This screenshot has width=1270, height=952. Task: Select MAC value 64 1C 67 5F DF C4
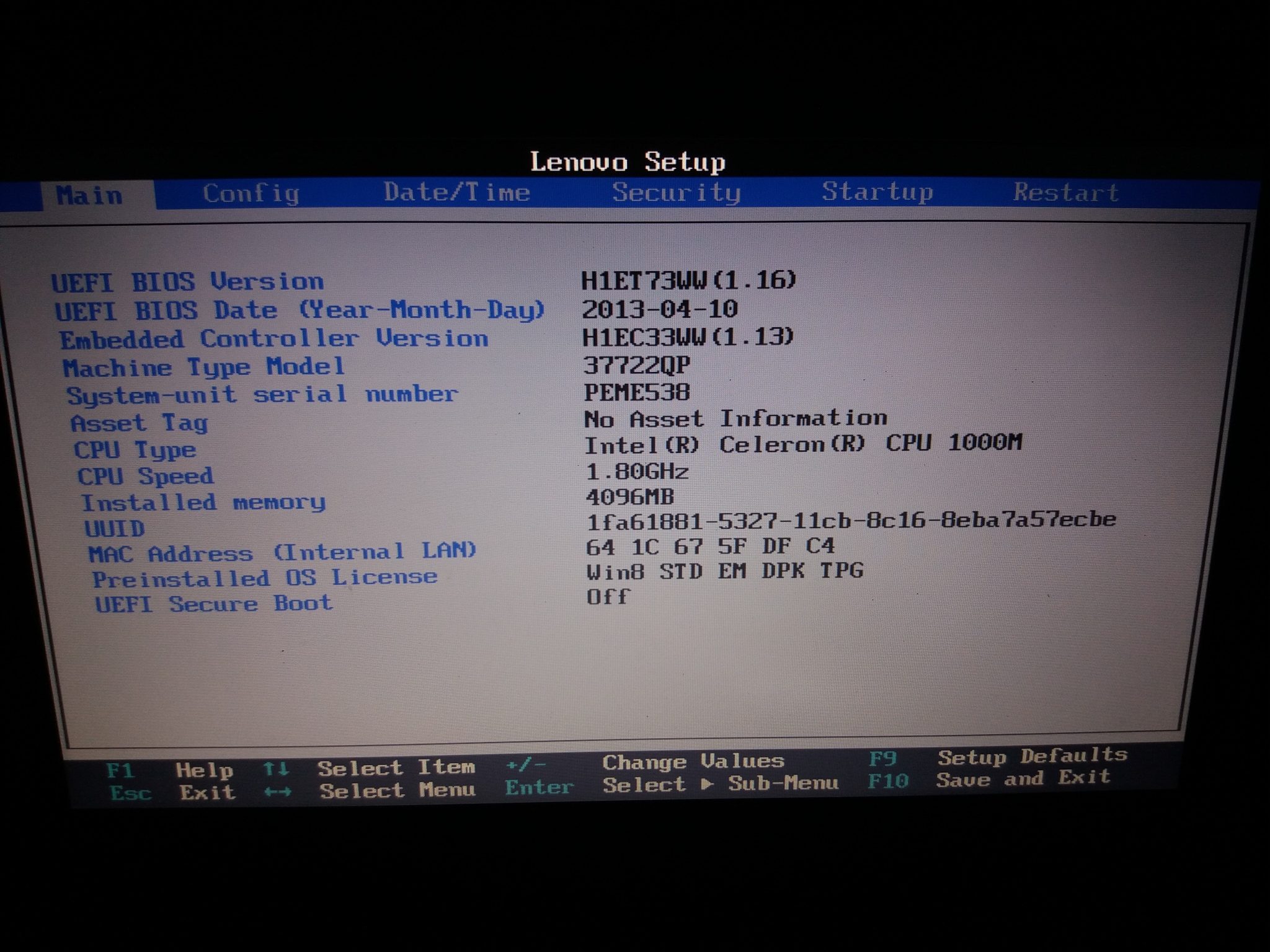[x=711, y=546]
